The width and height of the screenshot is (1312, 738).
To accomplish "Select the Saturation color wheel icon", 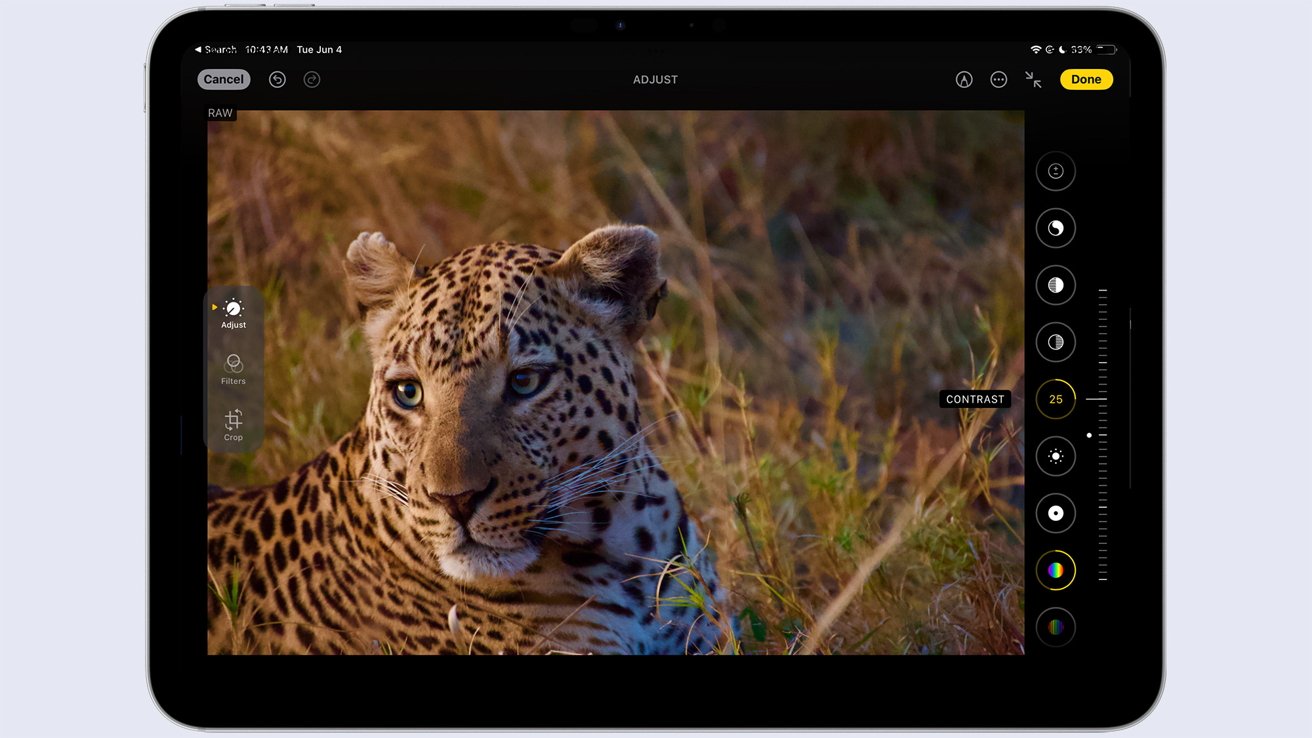I will (1055, 570).
